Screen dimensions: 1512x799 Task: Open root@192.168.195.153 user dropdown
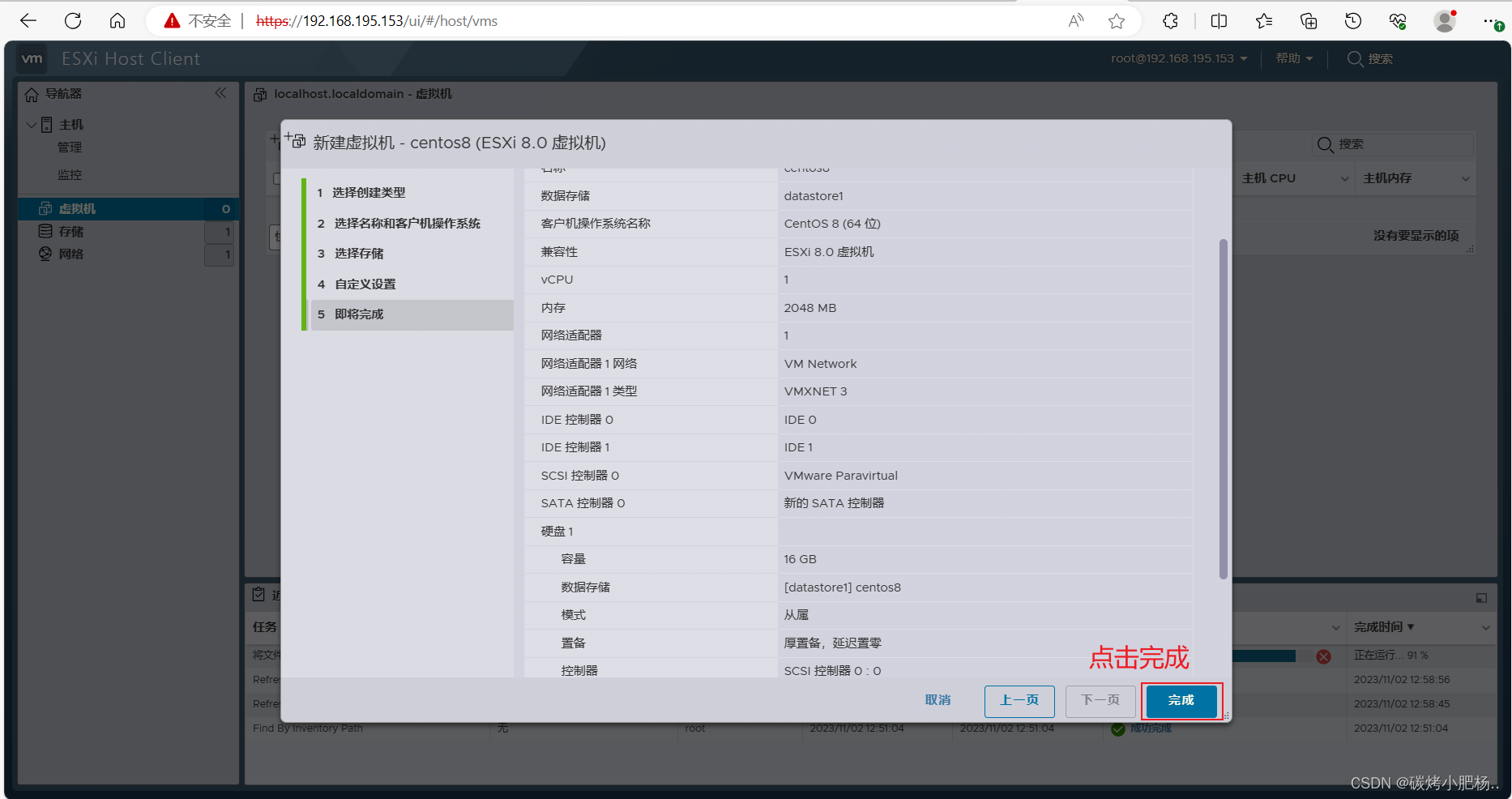pyautogui.click(x=1179, y=58)
